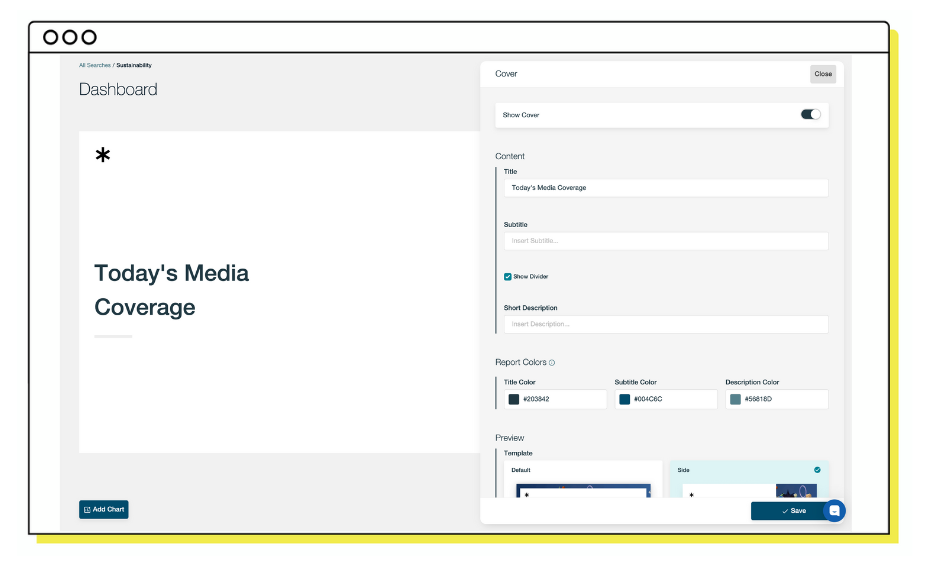Viewport: 929px width, 566px height.
Task: Click the Subtitle input field
Action: [x=665, y=241]
